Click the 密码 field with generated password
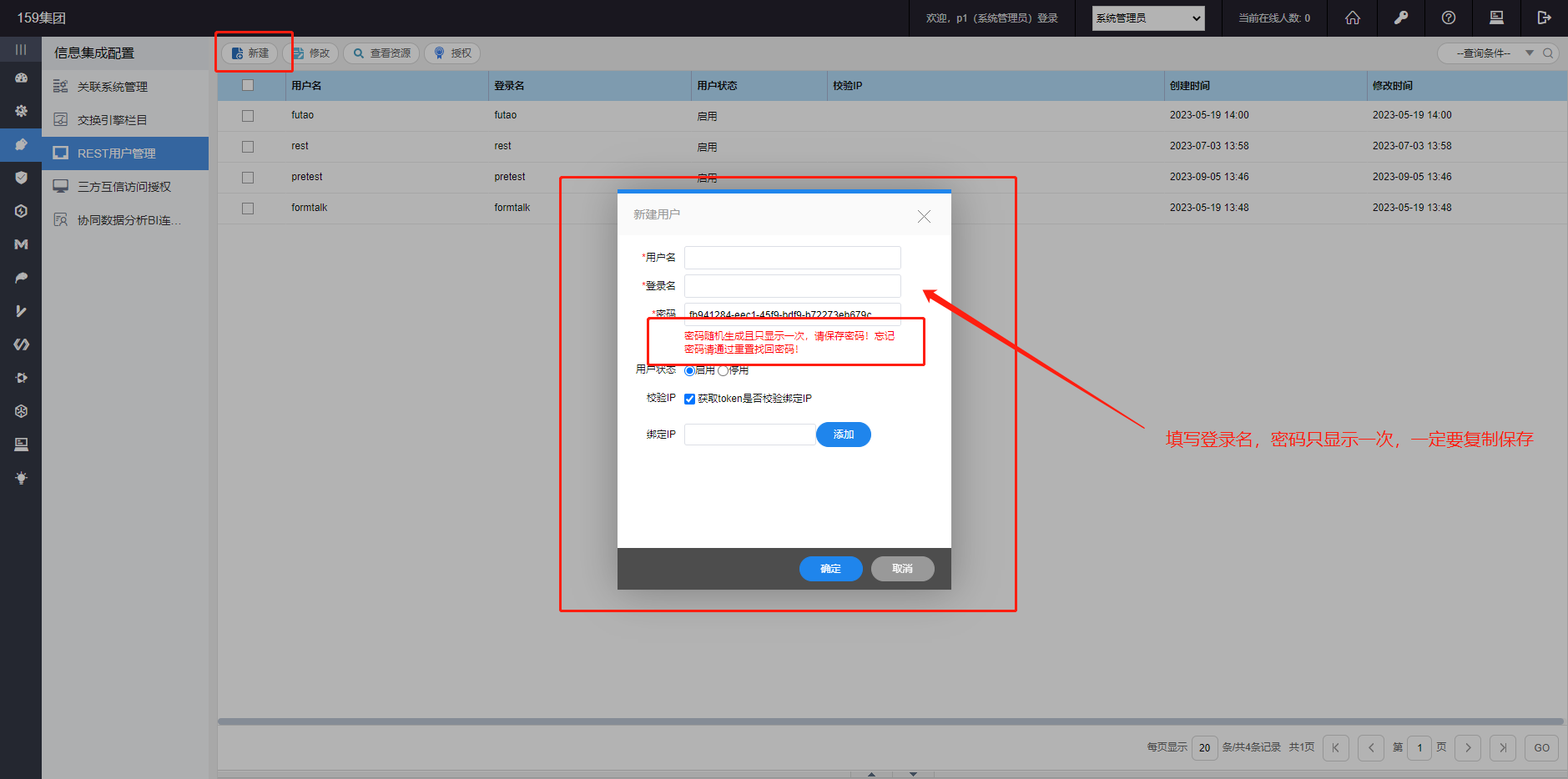 pyautogui.click(x=793, y=314)
